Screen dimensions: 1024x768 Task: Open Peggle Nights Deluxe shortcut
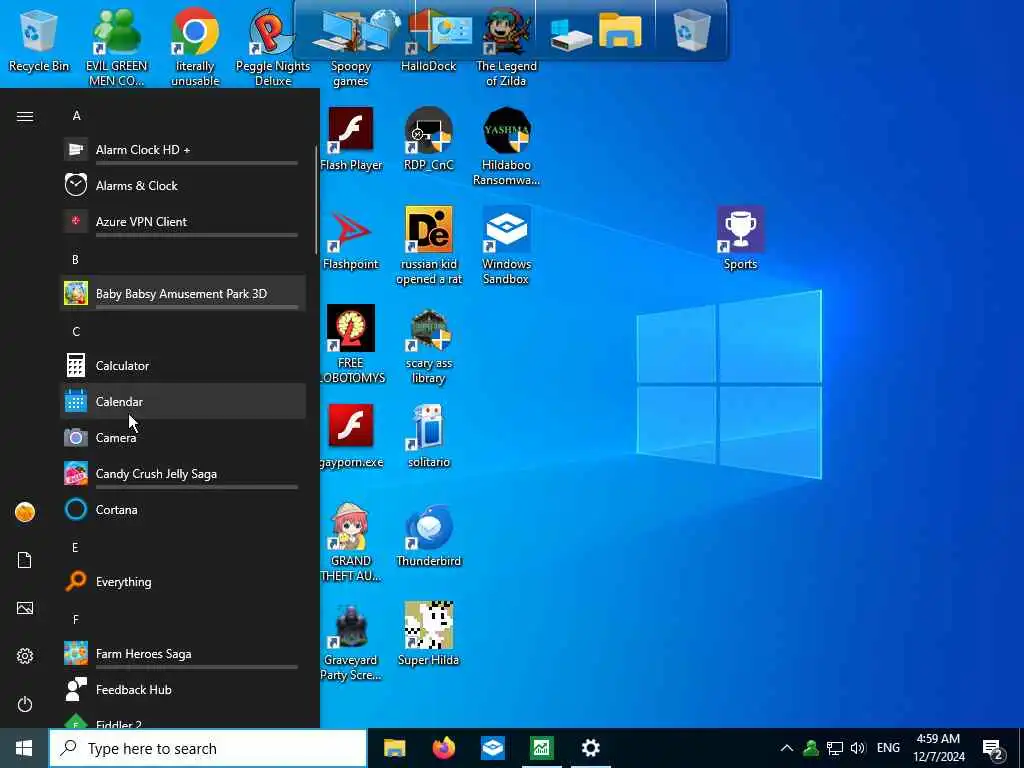point(273,47)
